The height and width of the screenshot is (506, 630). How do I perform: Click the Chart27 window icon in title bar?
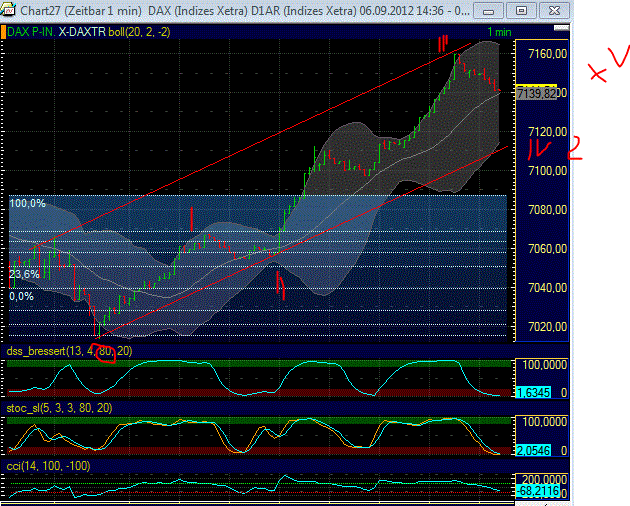tap(8, 10)
